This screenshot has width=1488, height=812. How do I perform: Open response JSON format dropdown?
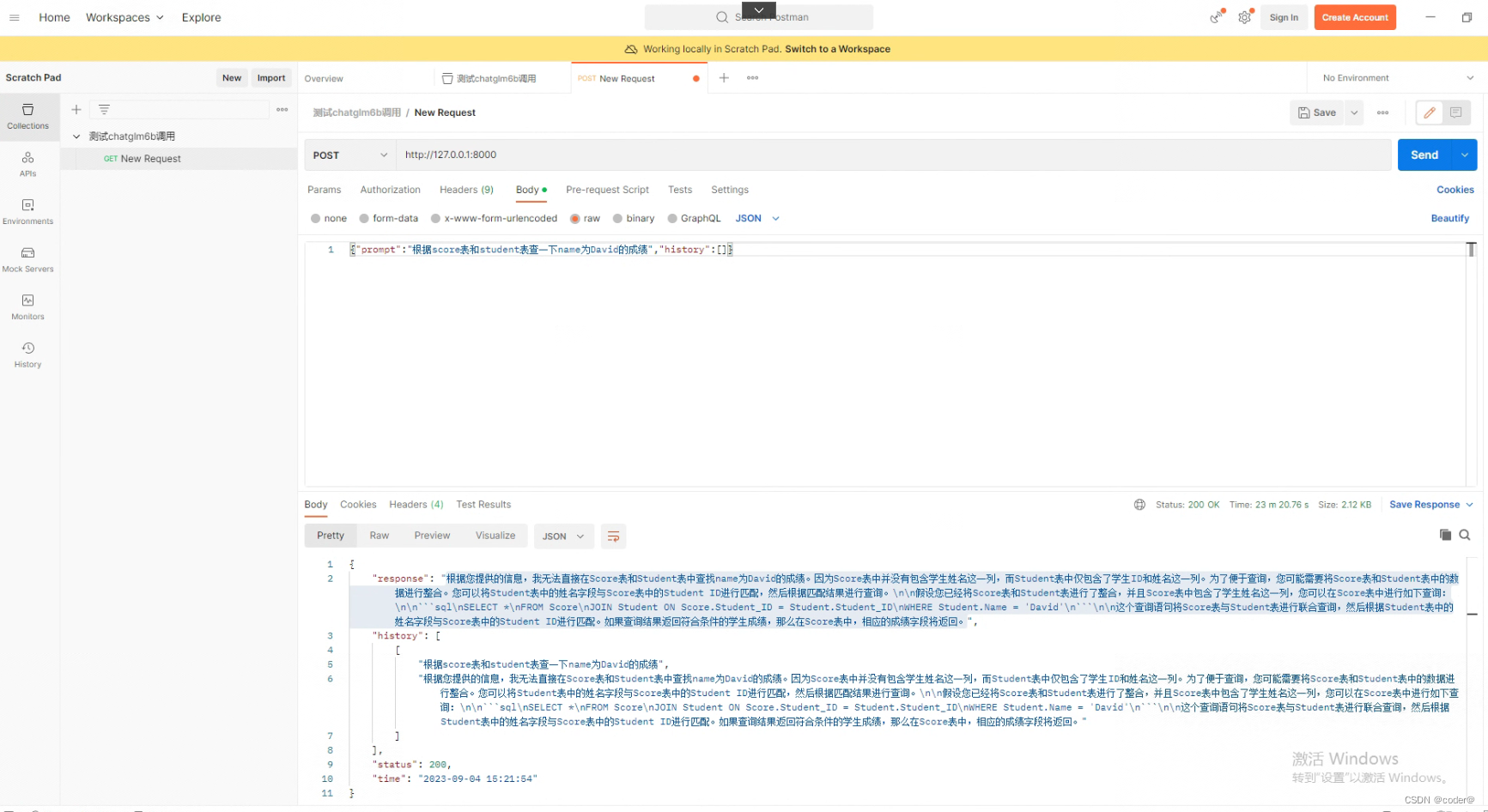(x=563, y=536)
